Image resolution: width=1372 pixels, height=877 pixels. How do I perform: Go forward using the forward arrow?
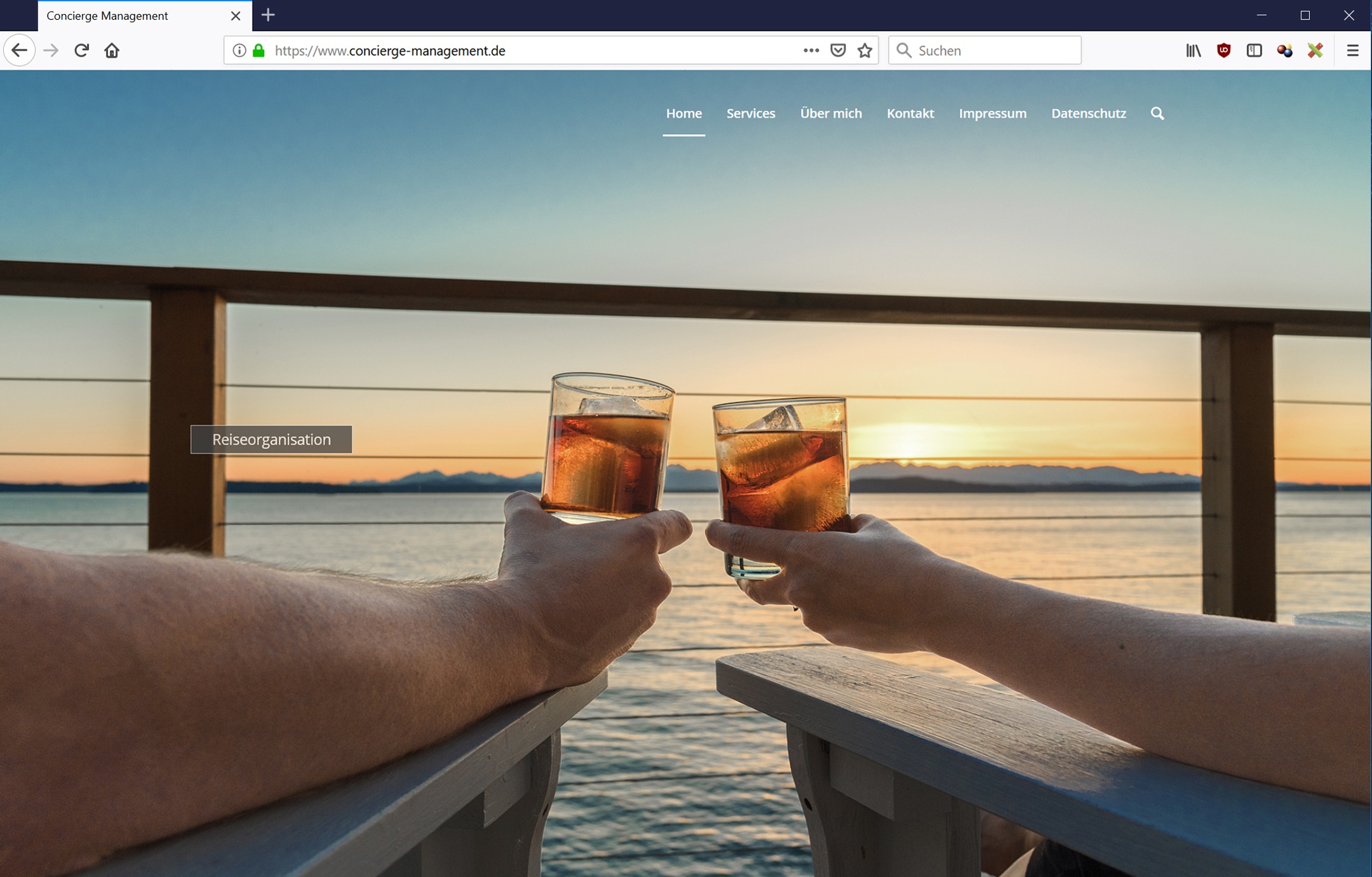[51, 50]
